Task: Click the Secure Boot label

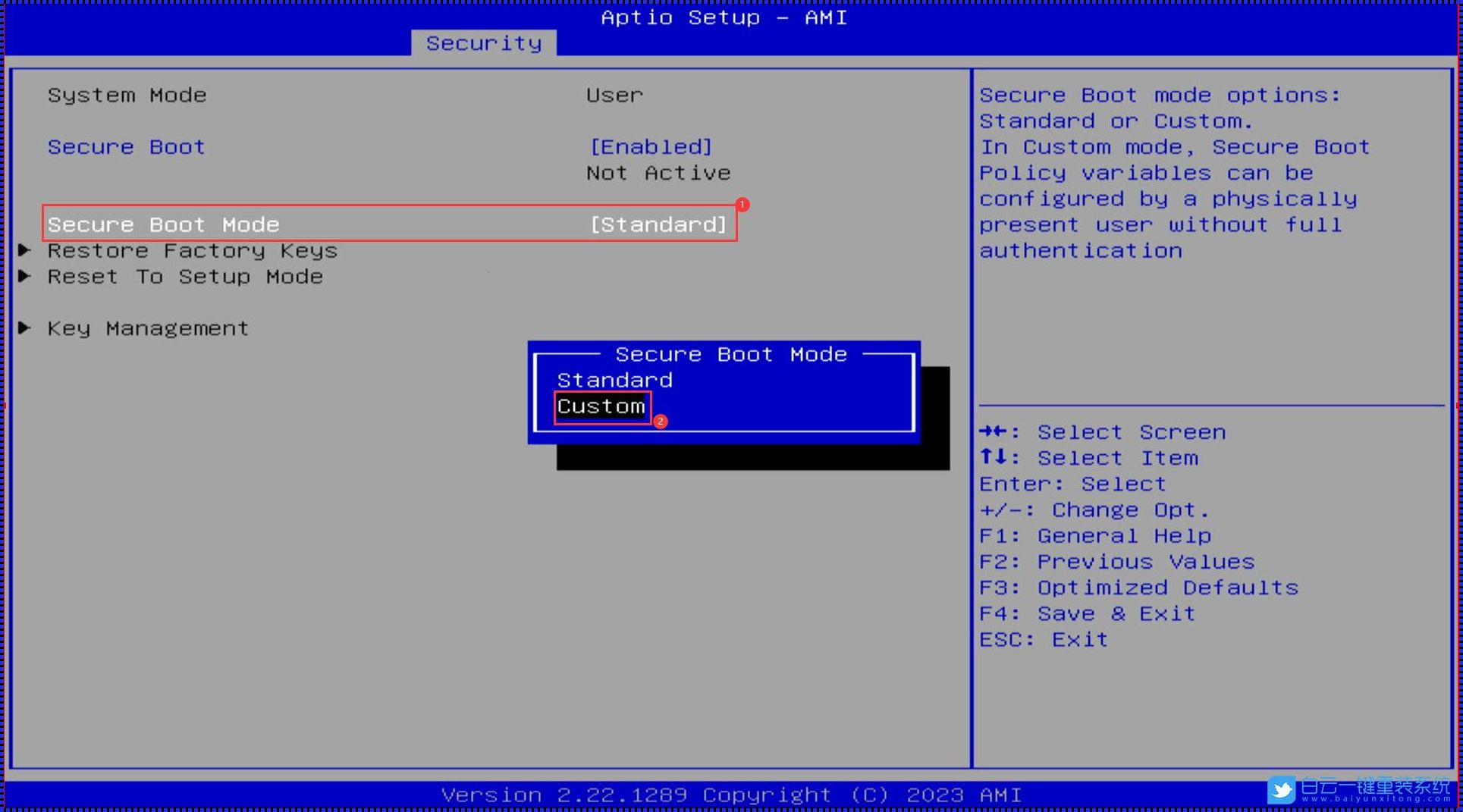Action: [x=126, y=147]
